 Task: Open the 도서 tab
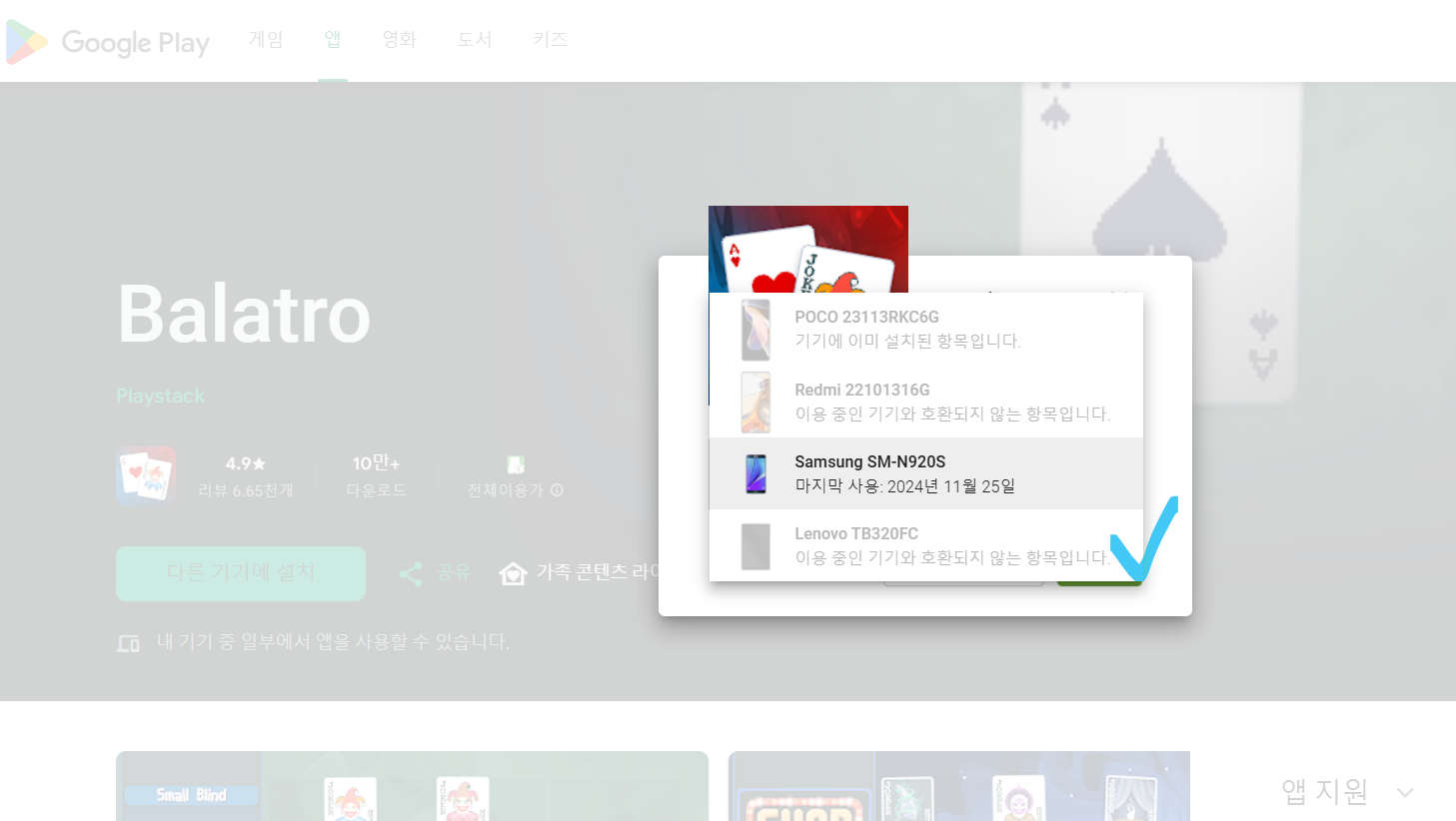coord(475,39)
